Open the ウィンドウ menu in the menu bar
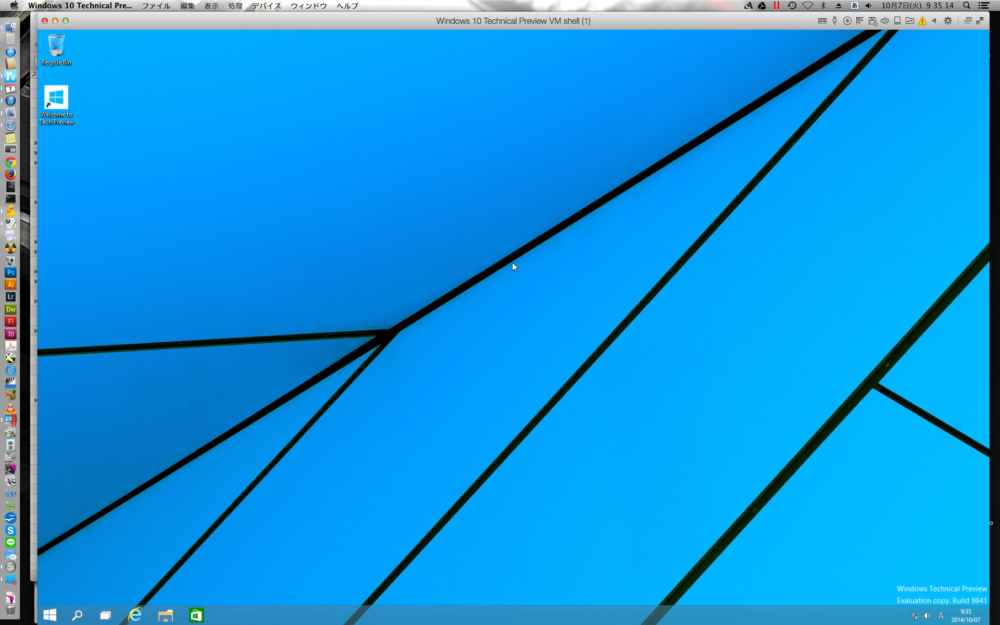 (308, 6)
